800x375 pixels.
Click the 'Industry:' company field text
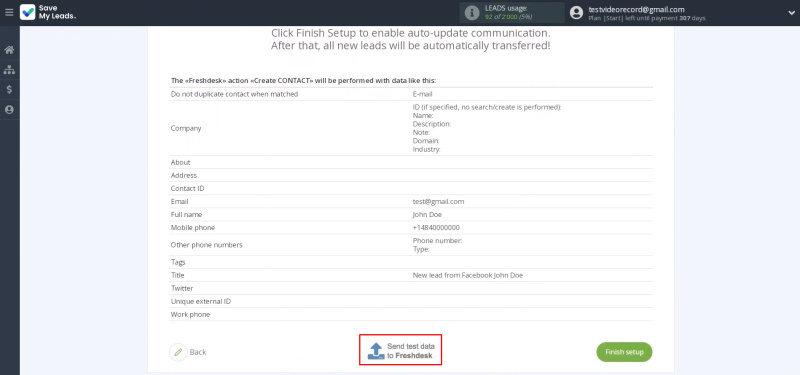coord(427,150)
